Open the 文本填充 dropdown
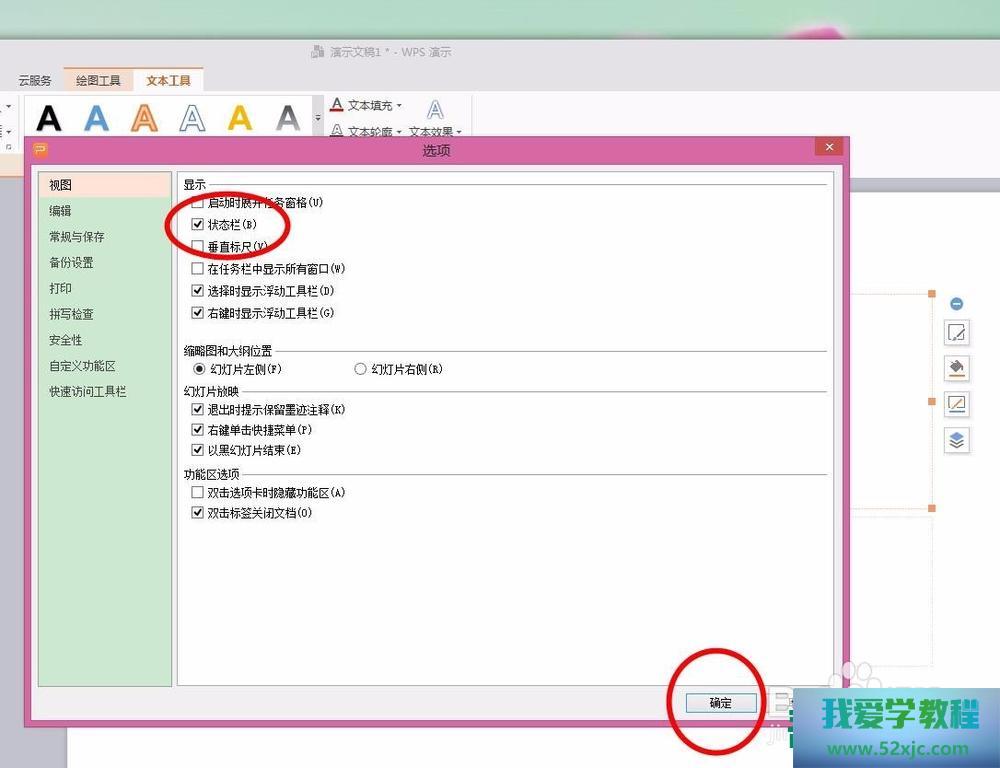The width and height of the screenshot is (1000, 768). [366, 106]
